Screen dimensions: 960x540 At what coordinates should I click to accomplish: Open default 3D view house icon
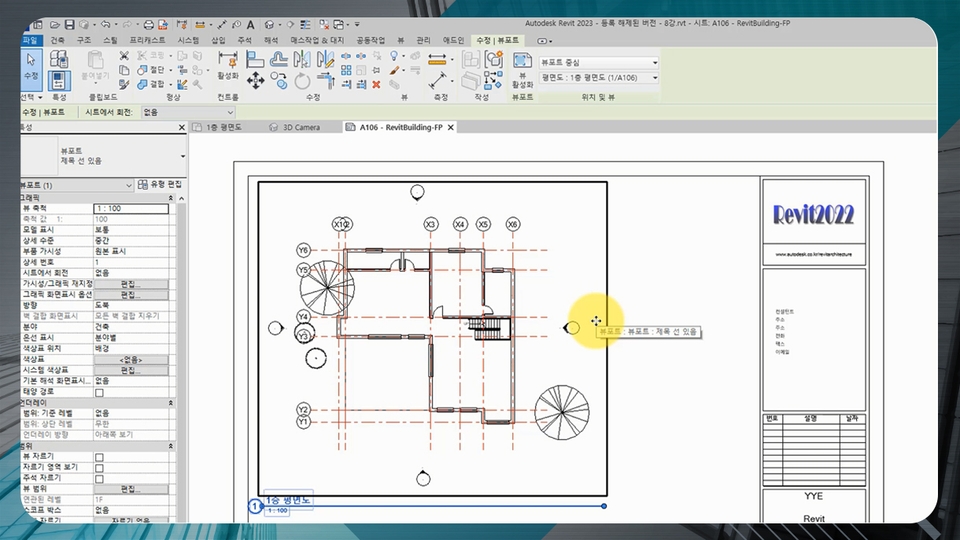(x=269, y=24)
